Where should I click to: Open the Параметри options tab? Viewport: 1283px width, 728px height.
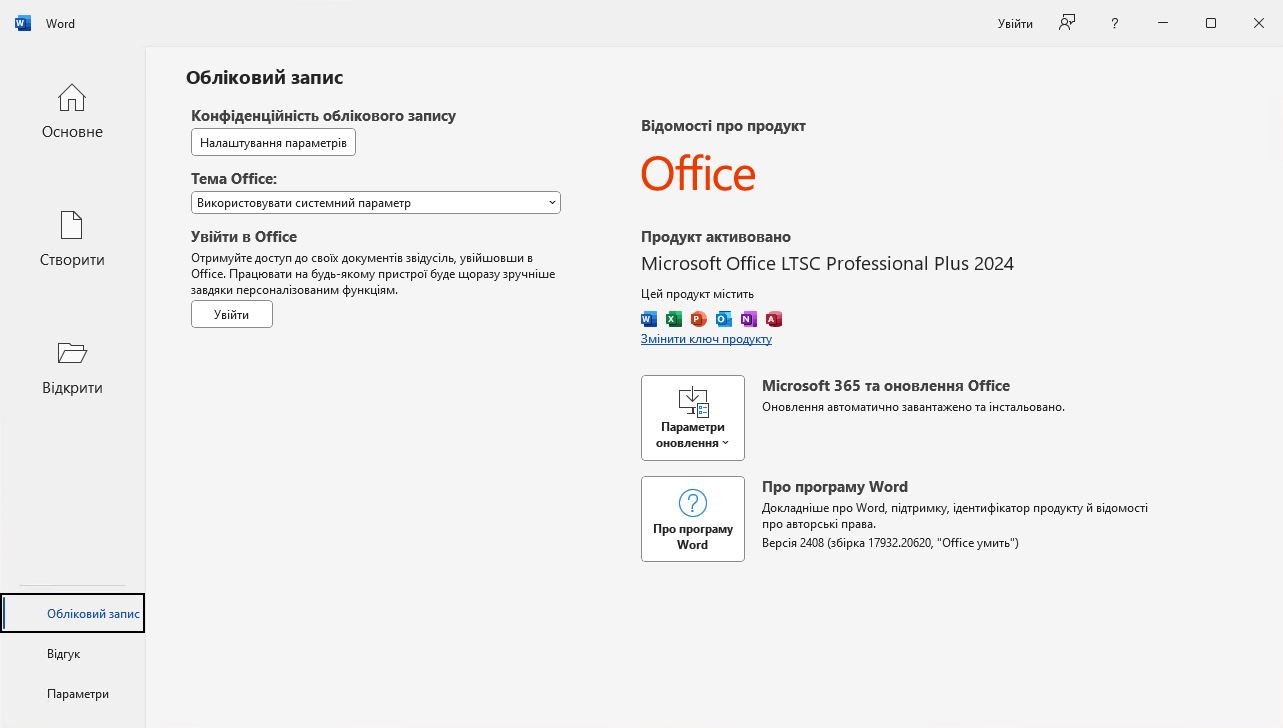(73, 694)
